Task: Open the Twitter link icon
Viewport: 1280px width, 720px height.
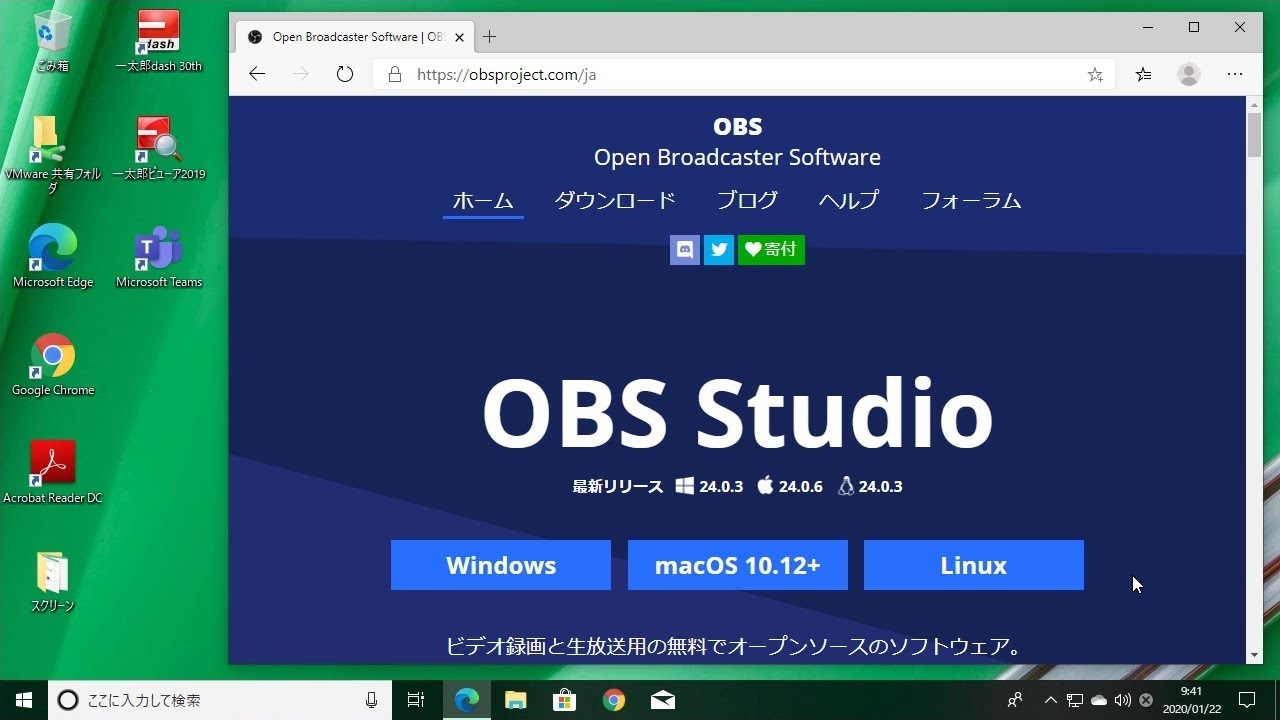Action: [719, 250]
